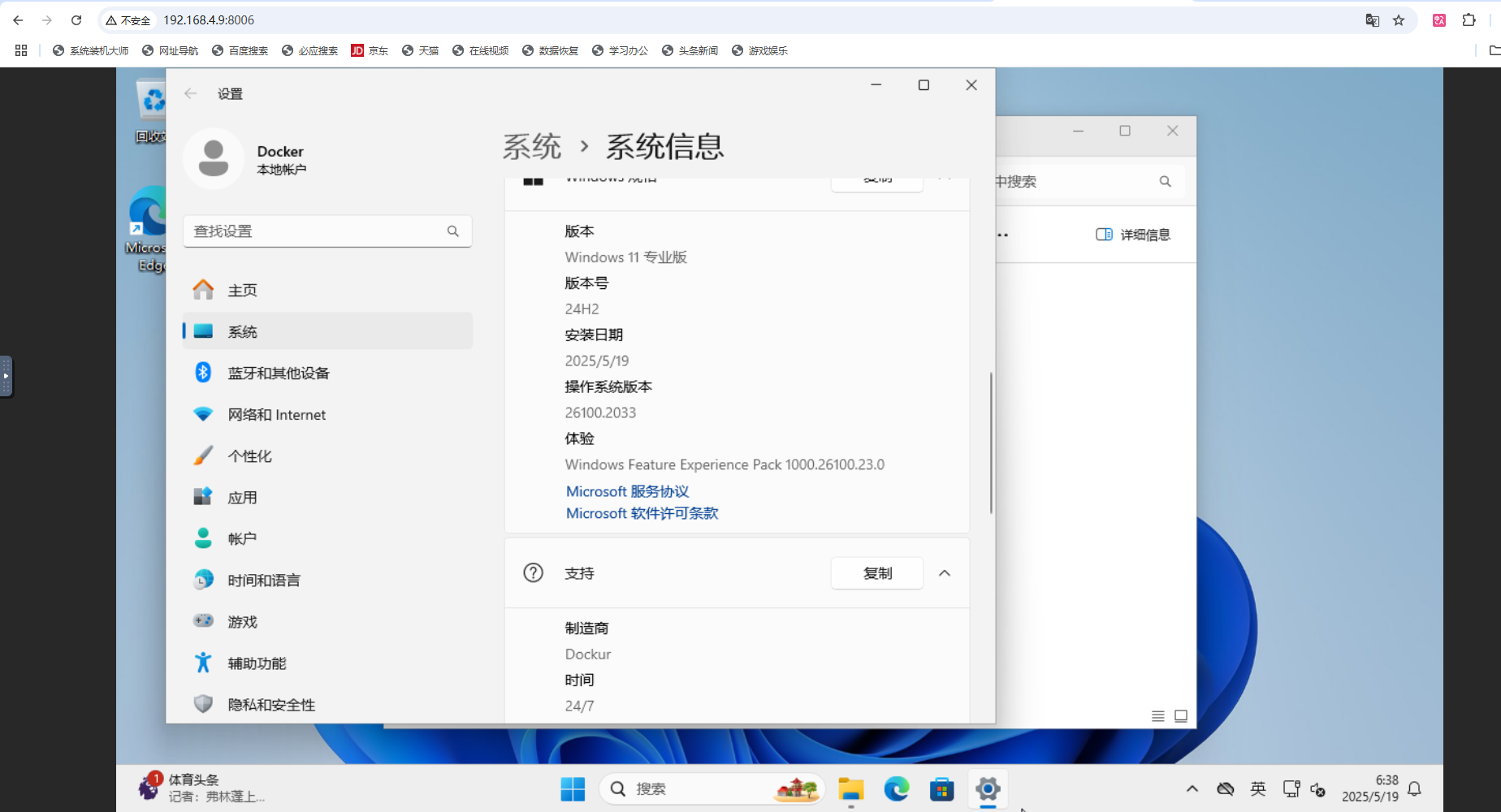Open the 系统装机大师 bookmark
The image size is (1501, 812).
click(x=90, y=50)
